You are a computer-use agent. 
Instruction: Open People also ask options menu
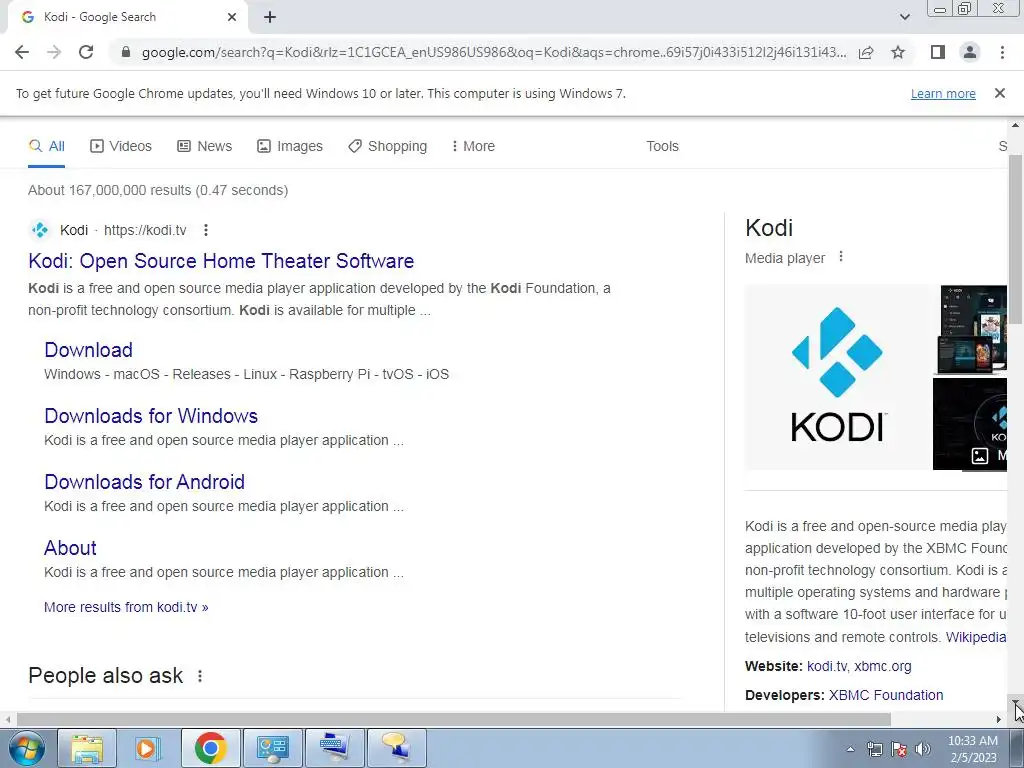(x=200, y=676)
